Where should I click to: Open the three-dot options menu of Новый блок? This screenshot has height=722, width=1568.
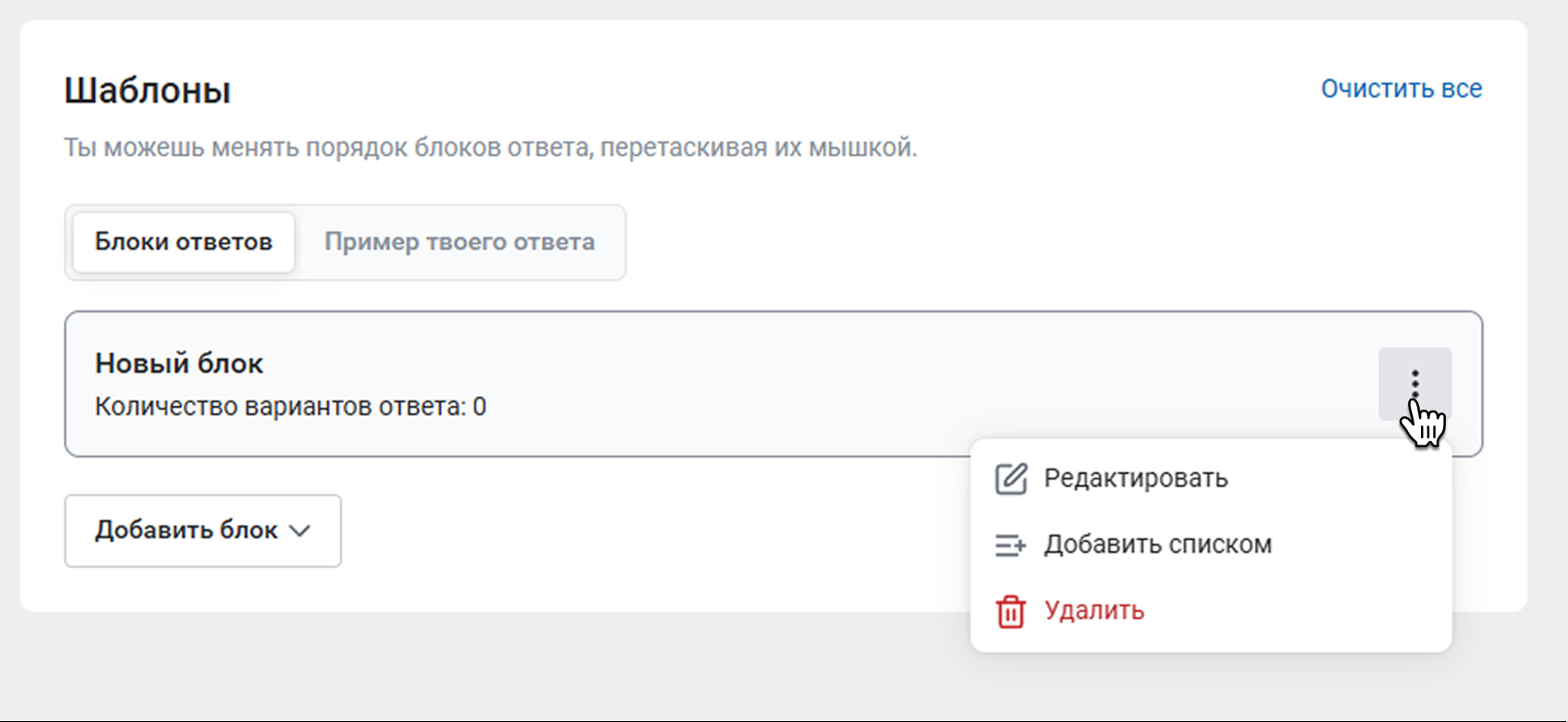1415,383
